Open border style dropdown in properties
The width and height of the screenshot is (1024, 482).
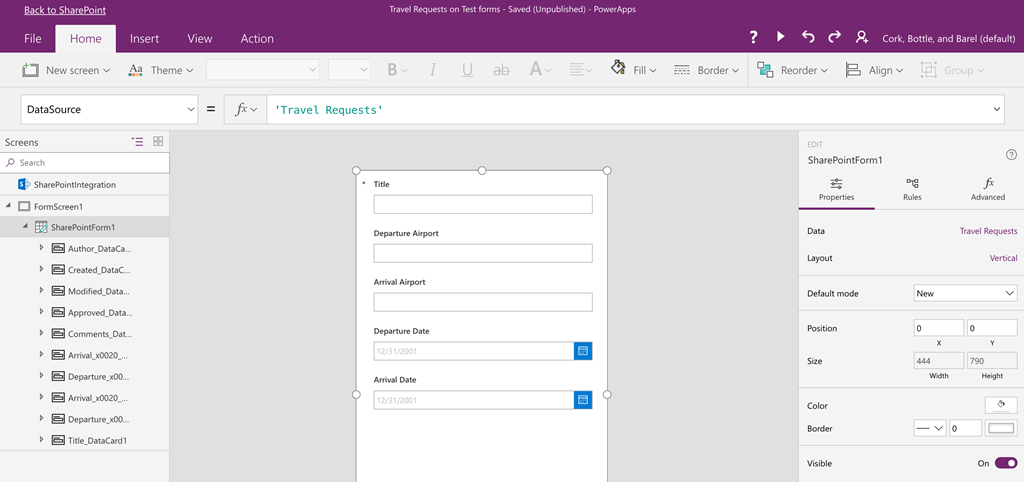[x=930, y=428]
